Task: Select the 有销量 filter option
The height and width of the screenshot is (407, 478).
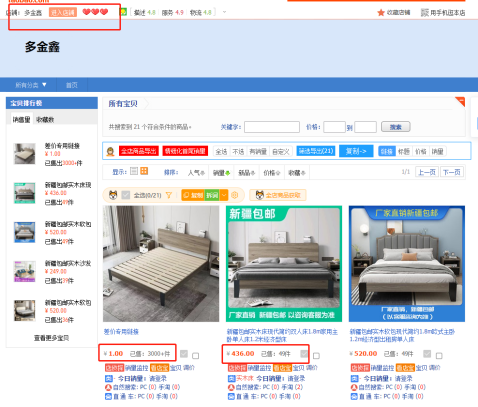Action: point(258,152)
